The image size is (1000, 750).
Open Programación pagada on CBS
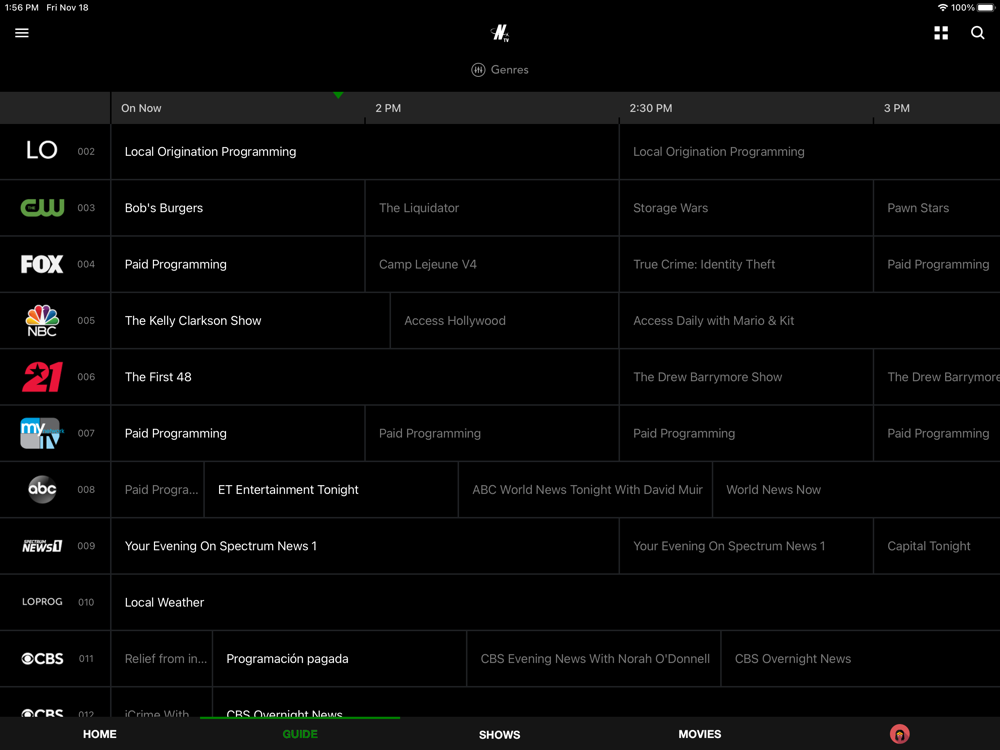coord(339,659)
